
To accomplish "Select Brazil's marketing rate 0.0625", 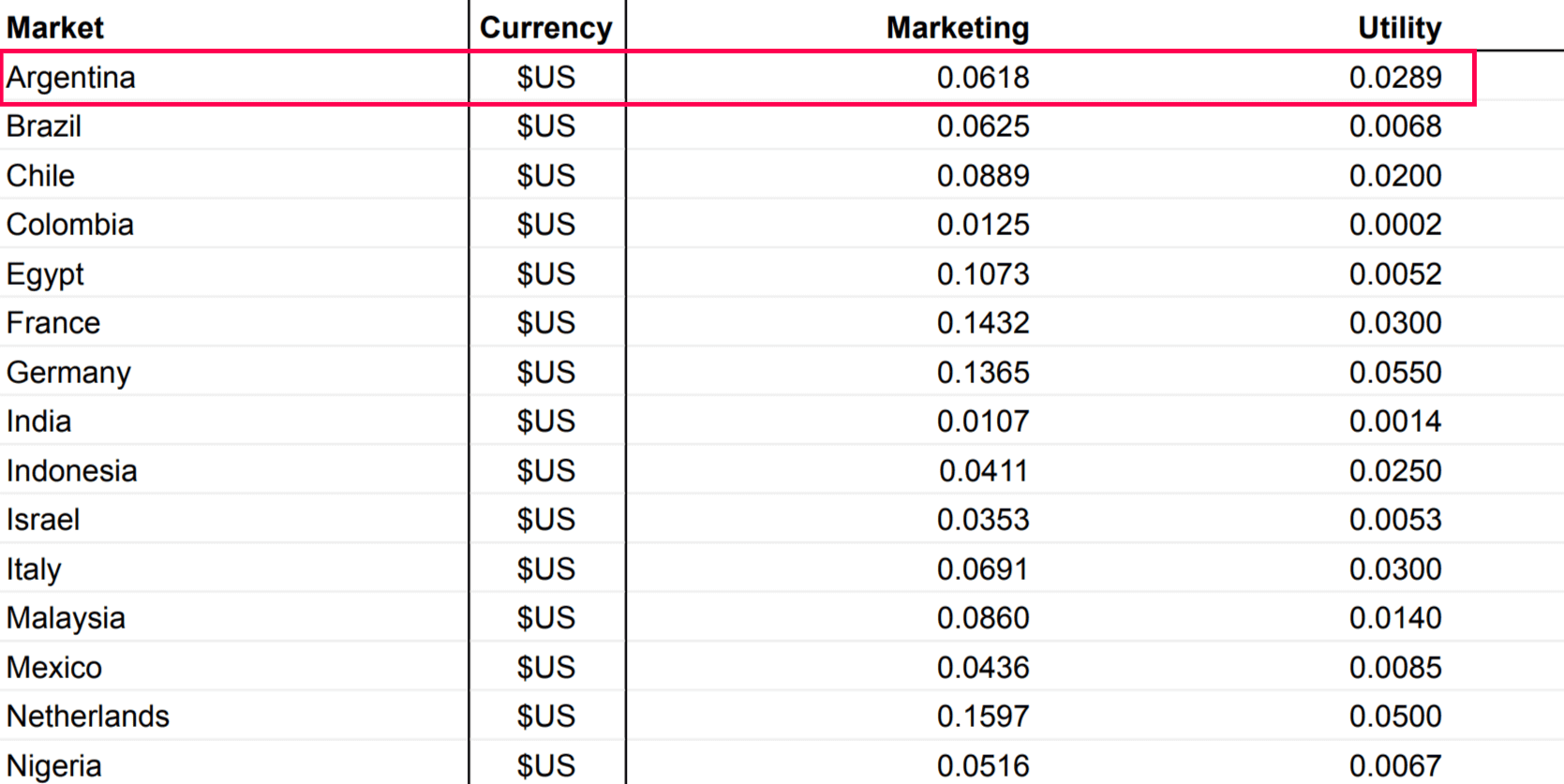I will pyautogui.click(x=983, y=126).
